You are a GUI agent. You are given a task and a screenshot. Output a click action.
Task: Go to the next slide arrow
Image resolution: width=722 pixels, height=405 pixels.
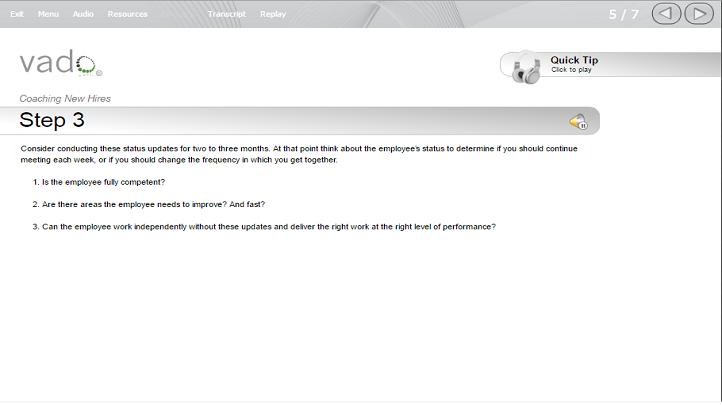point(699,14)
